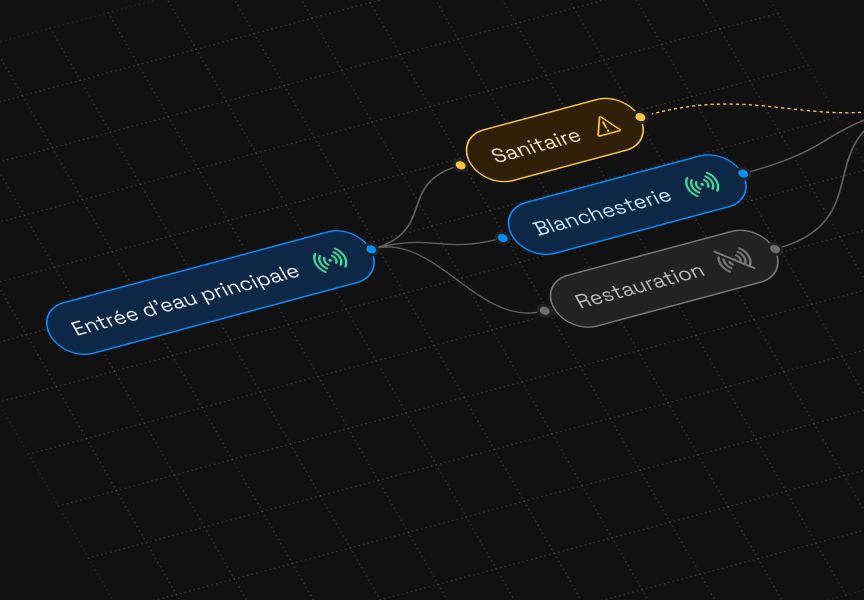Click the green signal icon on Blanchesterie
The width and height of the screenshot is (864, 600).
tap(703, 184)
